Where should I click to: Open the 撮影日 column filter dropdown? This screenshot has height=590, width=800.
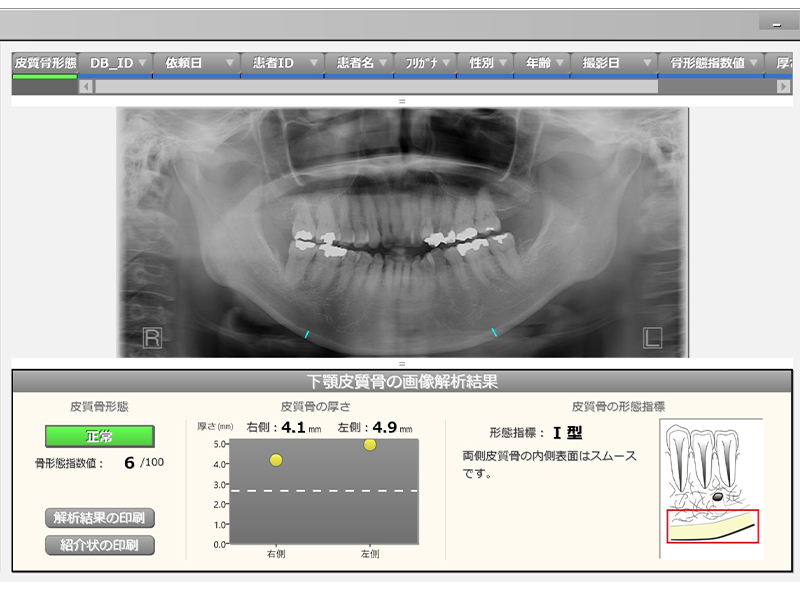pyautogui.click(x=643, y=63)
